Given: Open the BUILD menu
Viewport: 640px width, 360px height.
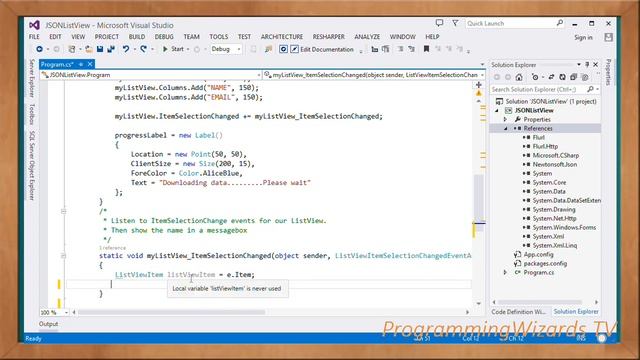Looking at the screenshot, I should pyautogui.click(x=137, y=37).
